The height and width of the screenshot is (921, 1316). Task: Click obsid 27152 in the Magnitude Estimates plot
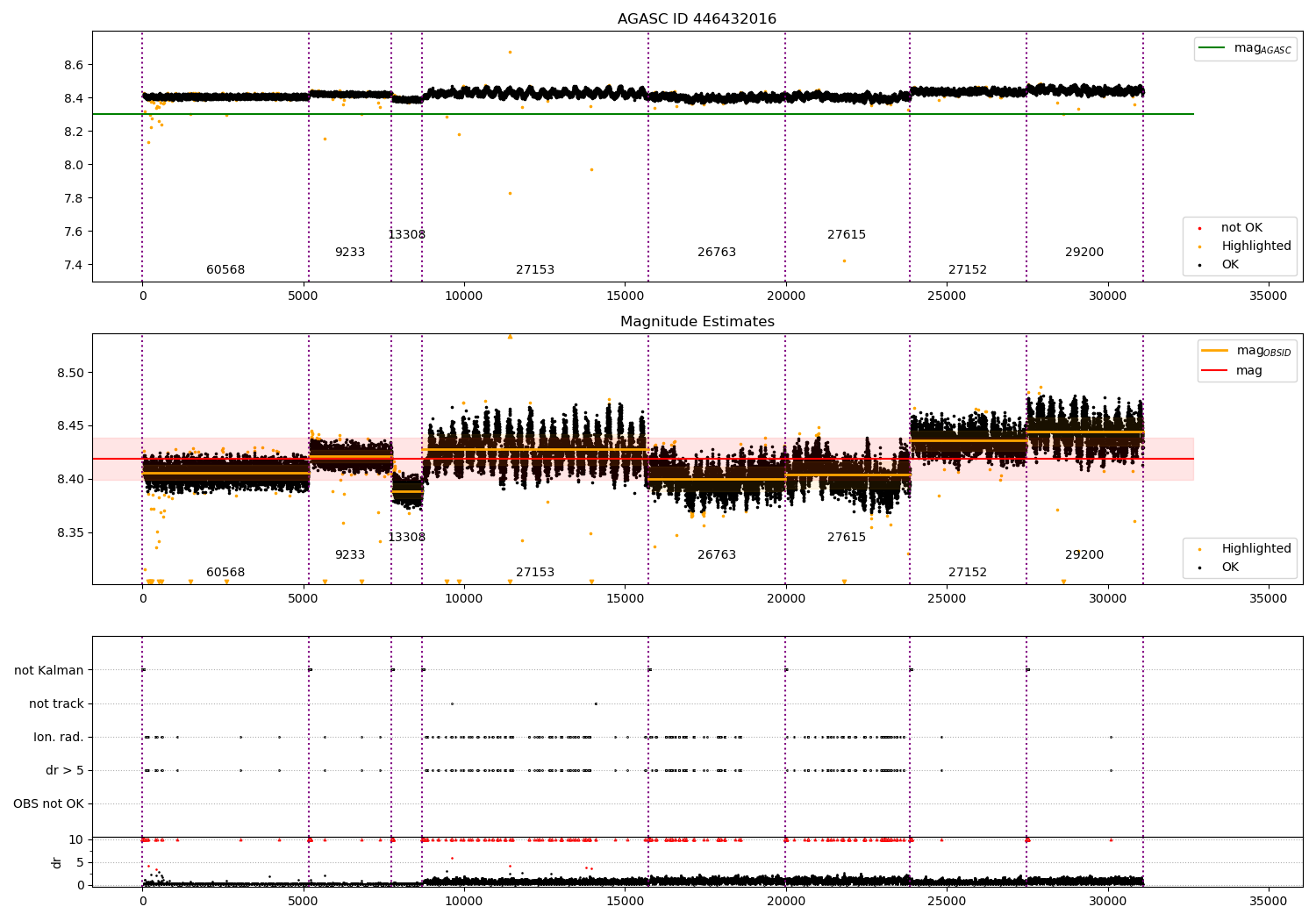[968, 573]
